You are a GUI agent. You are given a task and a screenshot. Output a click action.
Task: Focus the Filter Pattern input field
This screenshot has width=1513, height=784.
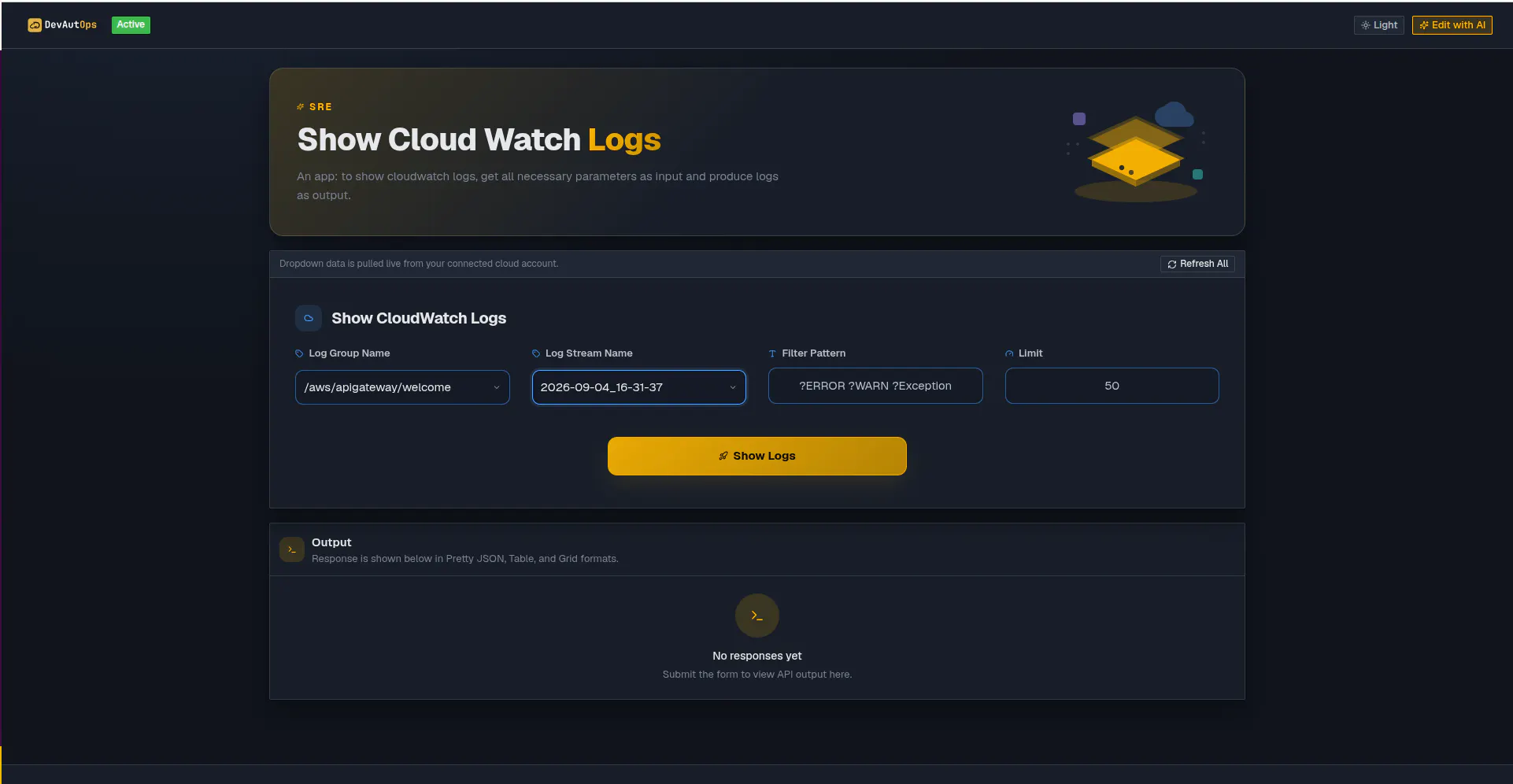coord(875,386)
